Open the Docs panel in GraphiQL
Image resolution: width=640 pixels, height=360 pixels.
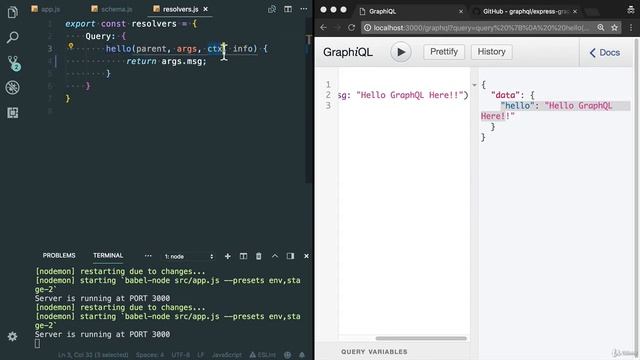605,53
